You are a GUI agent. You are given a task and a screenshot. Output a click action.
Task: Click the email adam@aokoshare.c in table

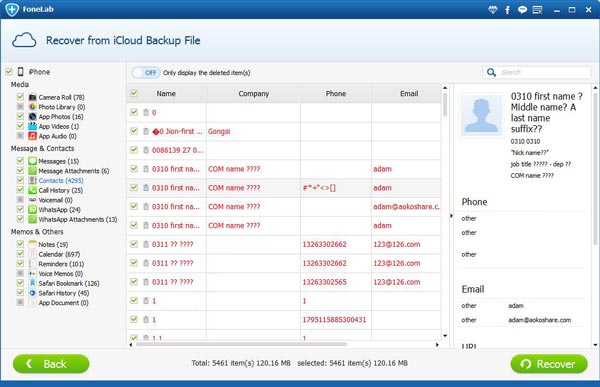(x=406, y=206)
